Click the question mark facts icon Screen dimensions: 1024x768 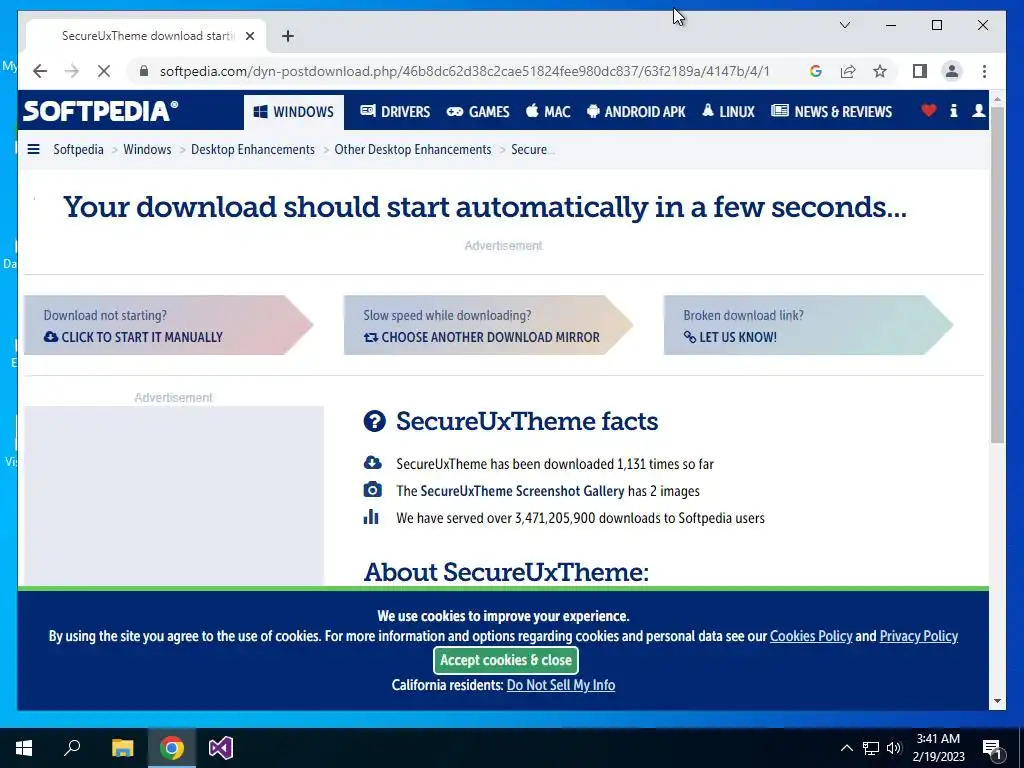tap(375, 421)
